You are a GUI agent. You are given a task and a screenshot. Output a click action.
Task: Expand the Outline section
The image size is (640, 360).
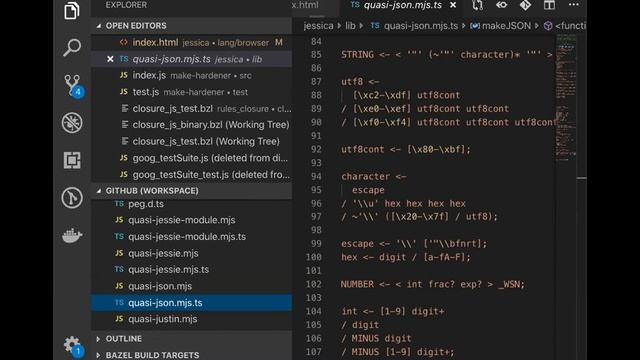[x=191, y=339]
